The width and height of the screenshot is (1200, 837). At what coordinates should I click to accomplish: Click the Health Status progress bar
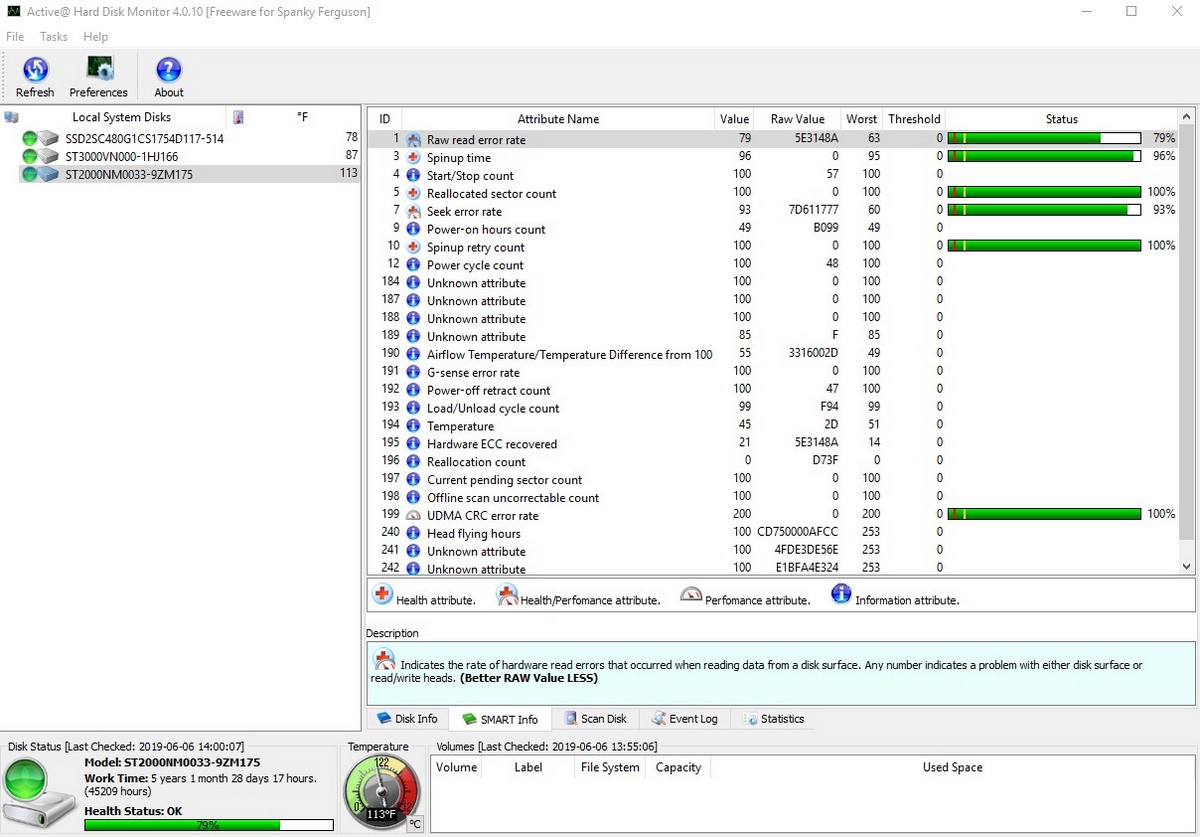[208, 825]
